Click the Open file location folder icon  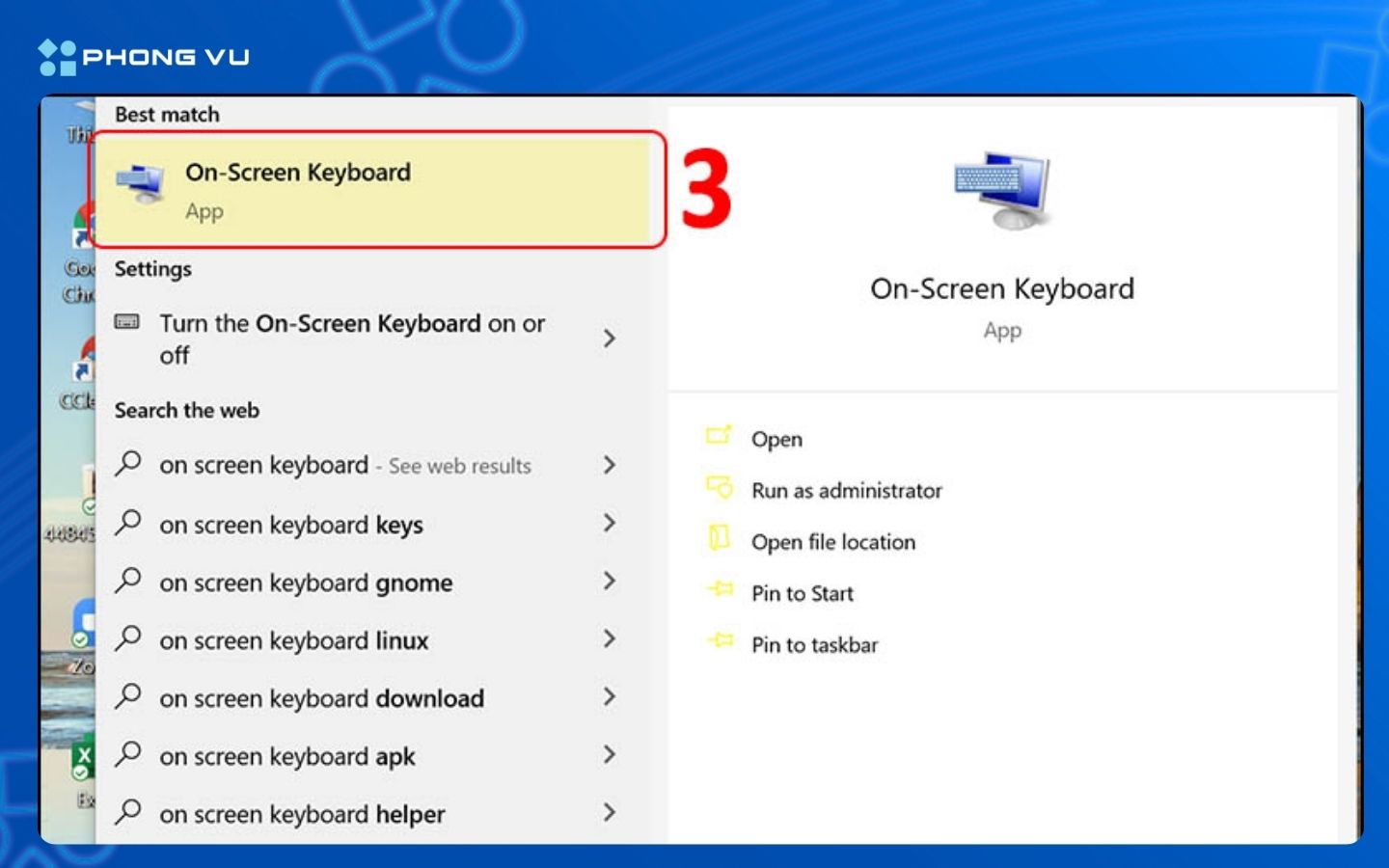(721, 540)
